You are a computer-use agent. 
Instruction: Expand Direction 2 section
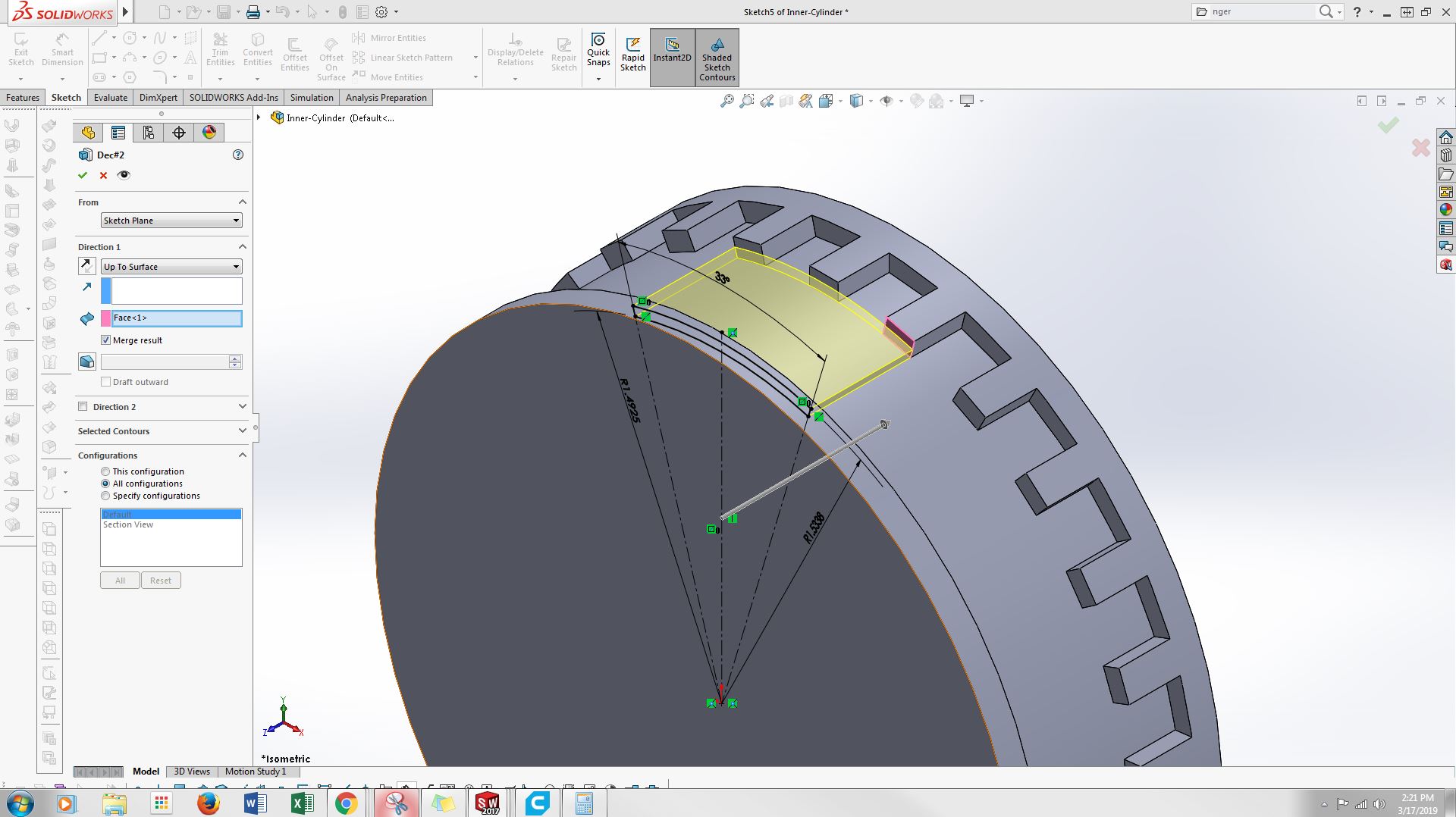[243, 407]
